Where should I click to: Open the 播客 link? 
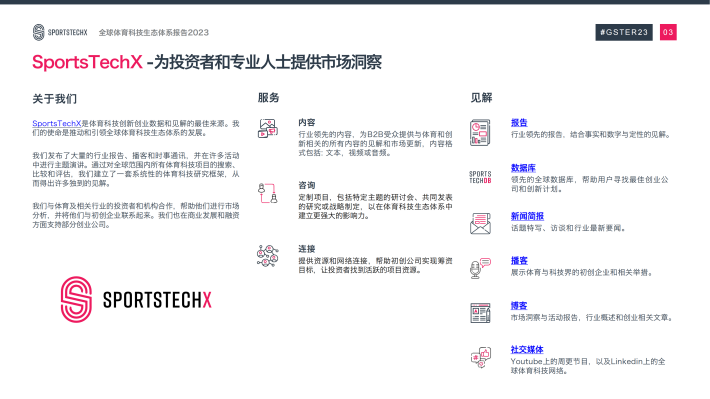tap(519, 261)
